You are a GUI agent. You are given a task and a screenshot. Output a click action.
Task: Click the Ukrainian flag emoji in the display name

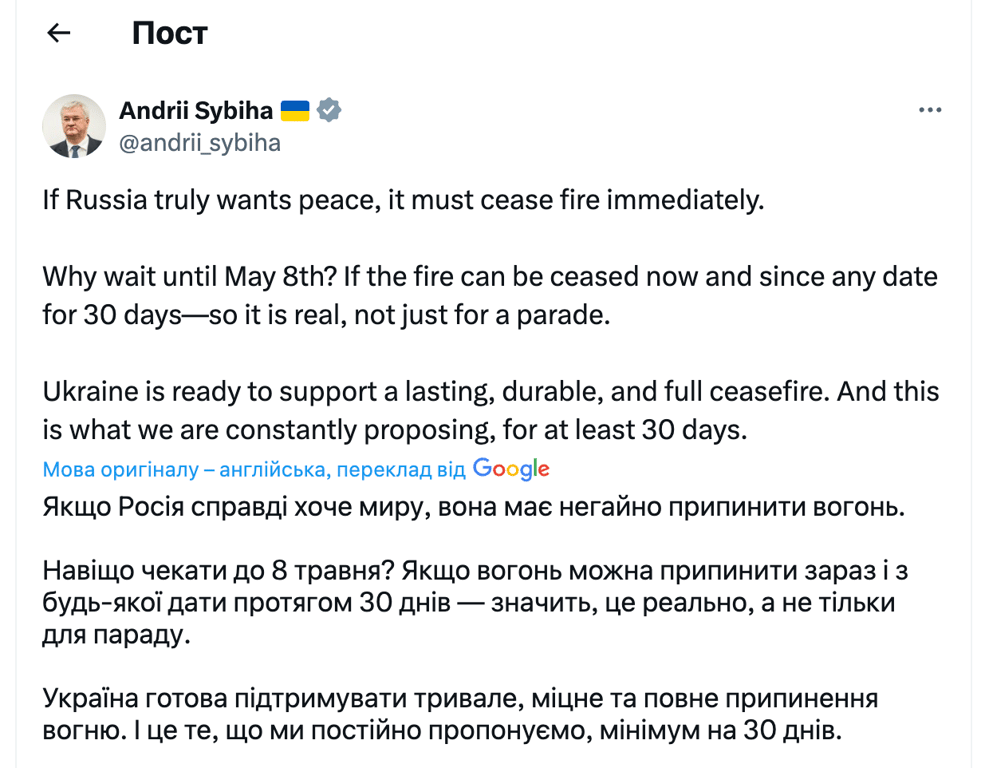click(293, 111)
